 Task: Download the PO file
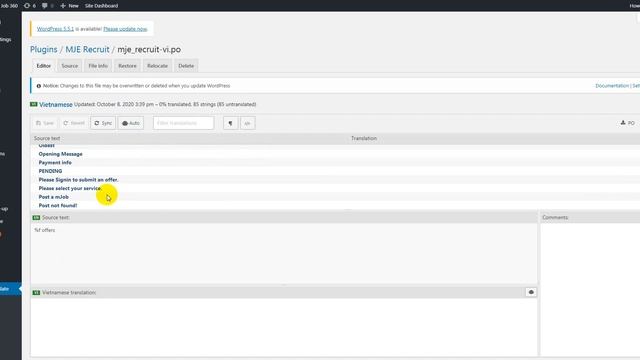tap(627, 123)
